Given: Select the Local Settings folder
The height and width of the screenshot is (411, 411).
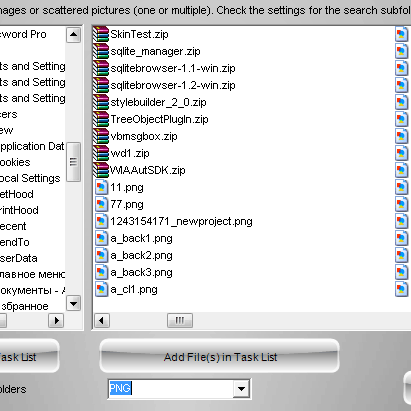Looking at the screenshot, I should [x=30, y=178].
